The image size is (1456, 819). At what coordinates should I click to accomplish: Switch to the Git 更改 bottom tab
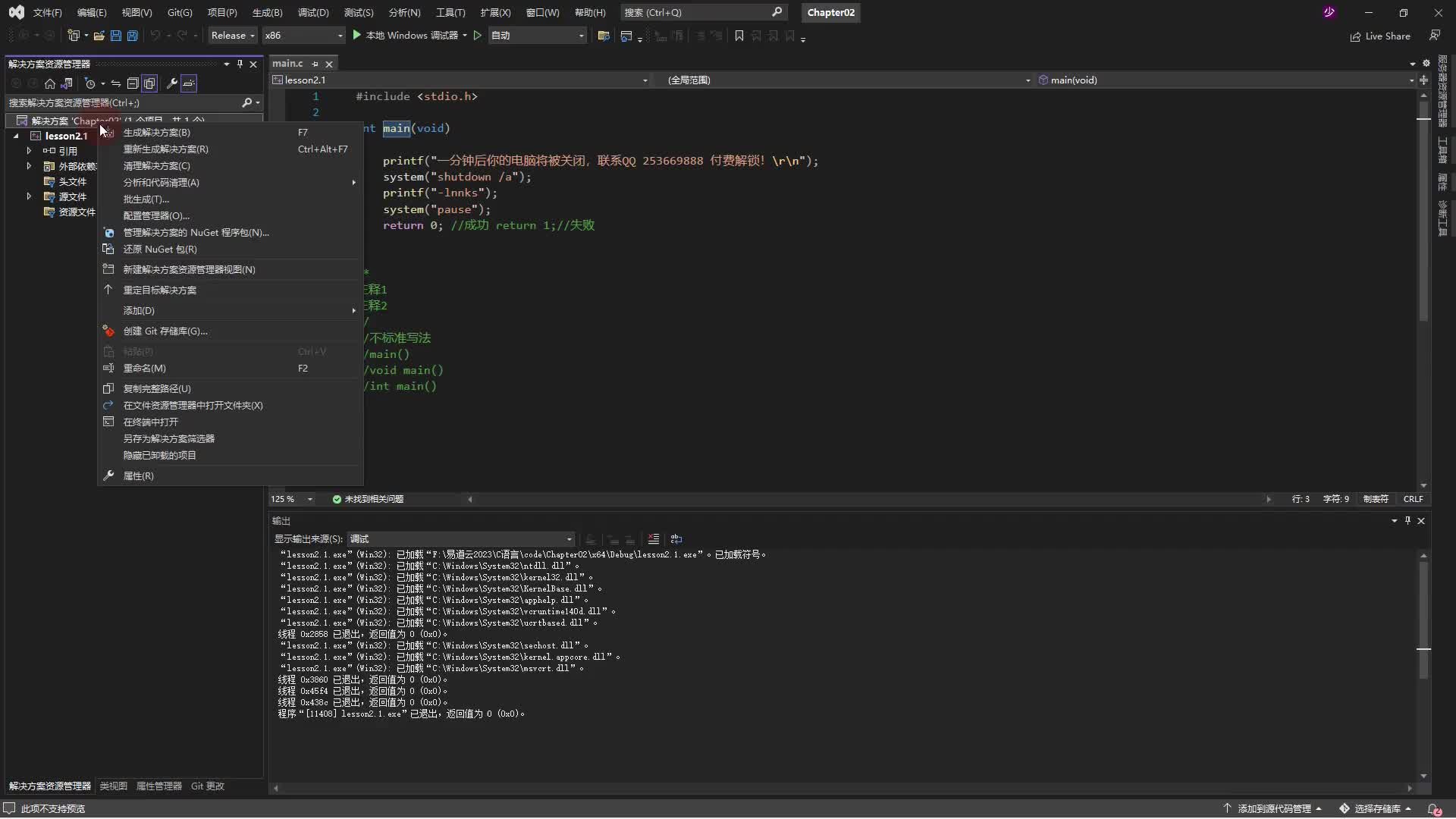[208, 786]
